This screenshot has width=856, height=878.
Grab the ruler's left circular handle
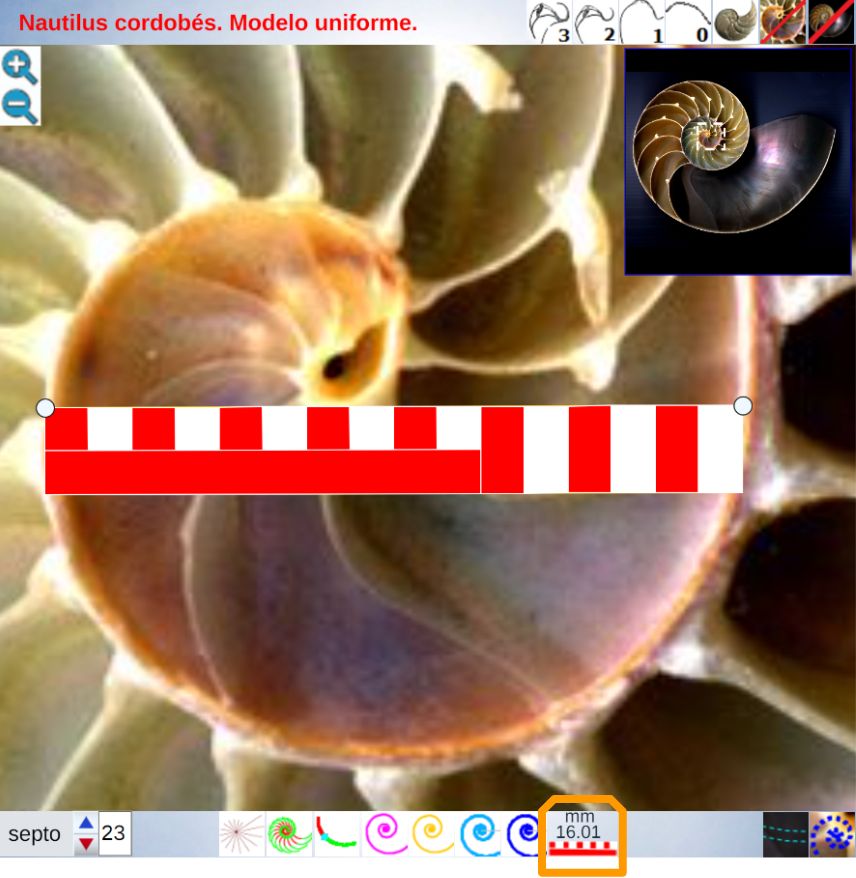[x=45, y=408]
